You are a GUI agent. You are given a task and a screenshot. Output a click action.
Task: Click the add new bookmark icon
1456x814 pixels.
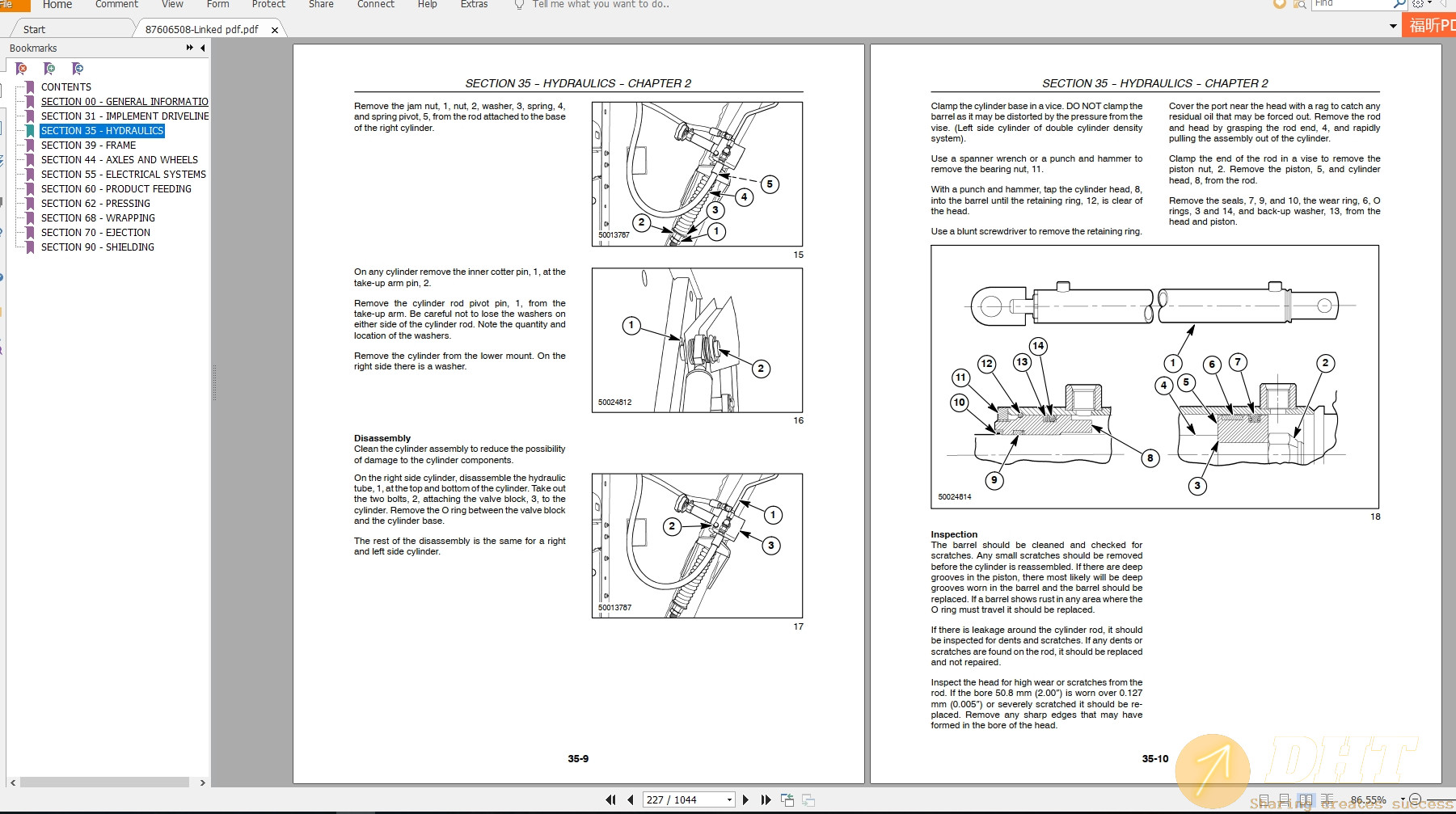pyautogui.click(x=49, y=69)
